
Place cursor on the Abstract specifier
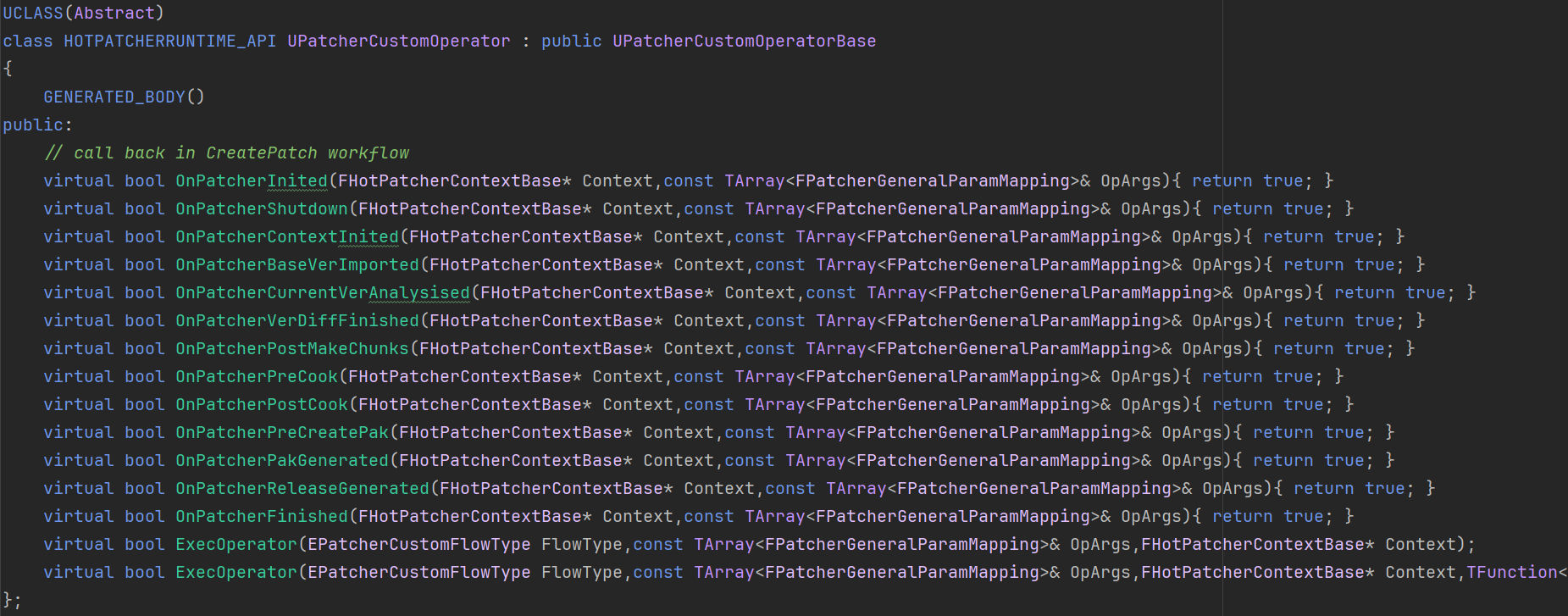(x=115, y=13)
